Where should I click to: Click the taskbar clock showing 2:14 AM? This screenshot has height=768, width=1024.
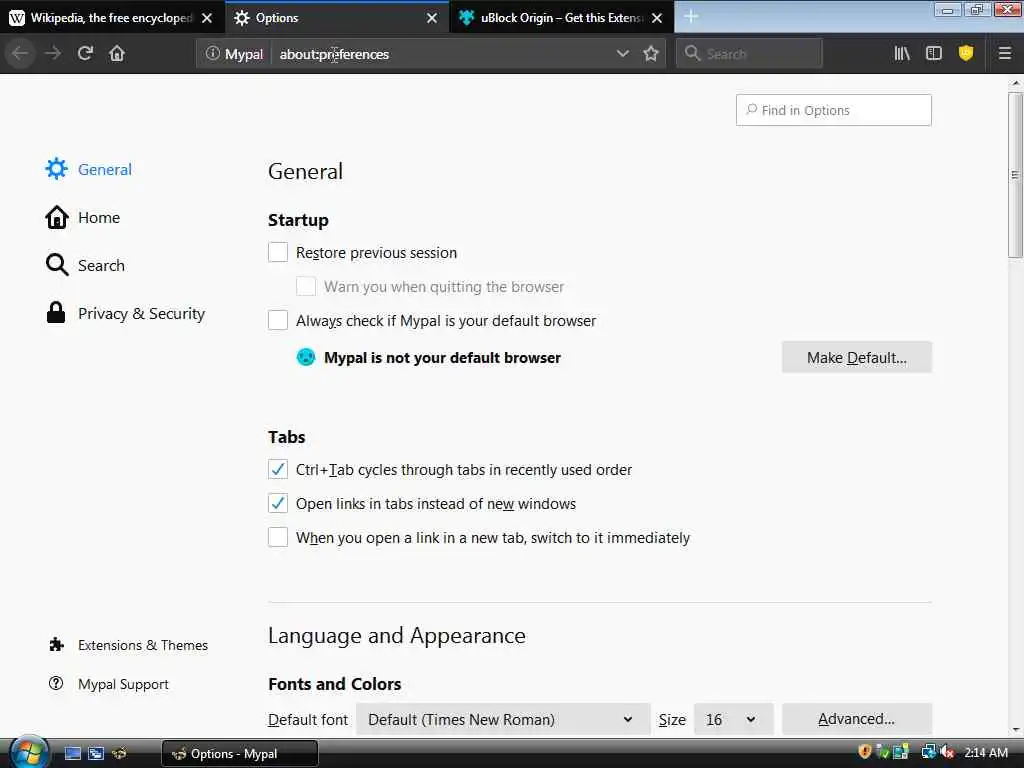coord(985,752)
